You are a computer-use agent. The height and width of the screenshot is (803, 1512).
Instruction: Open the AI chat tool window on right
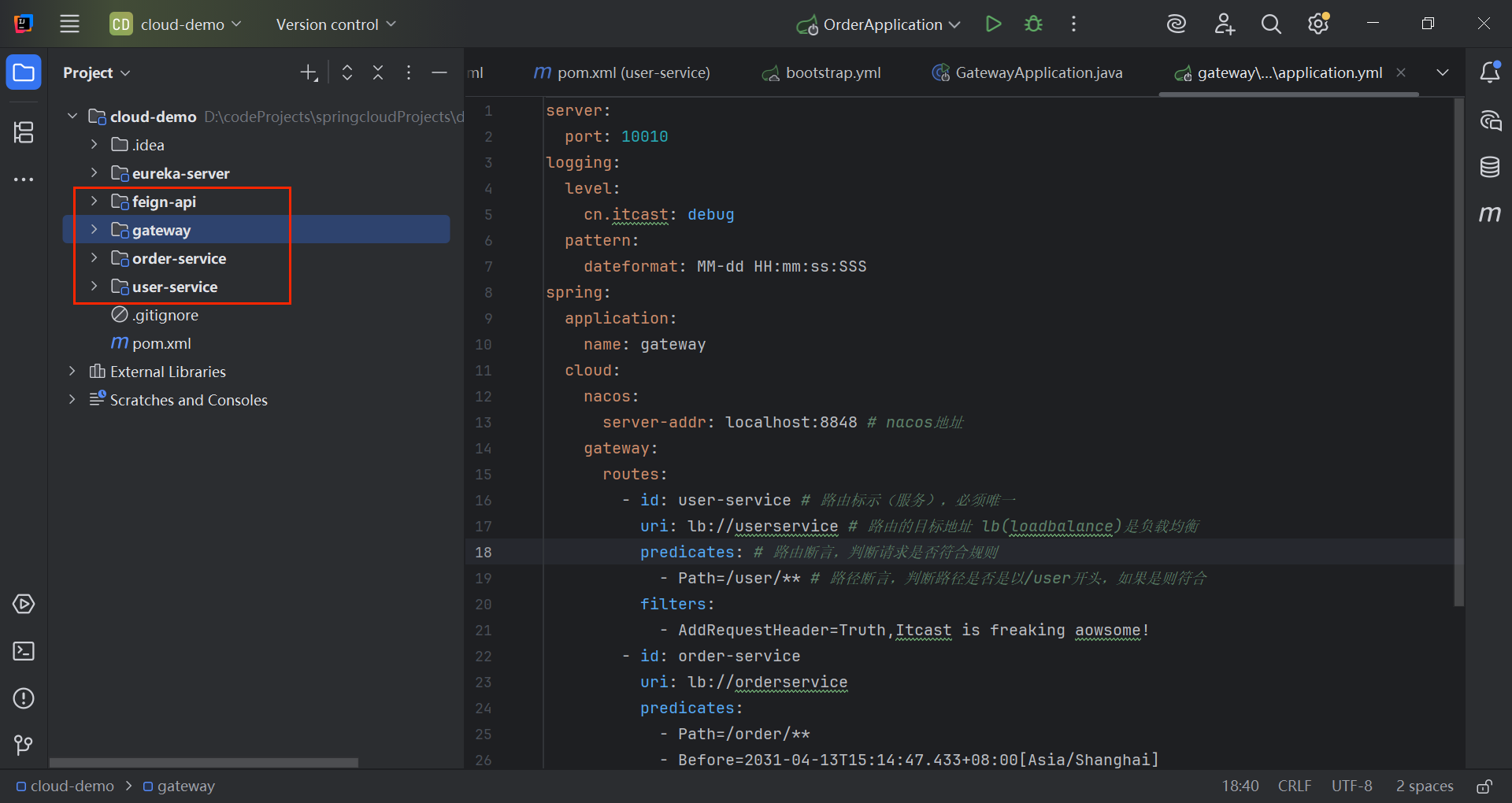(x=1490, y=120)
